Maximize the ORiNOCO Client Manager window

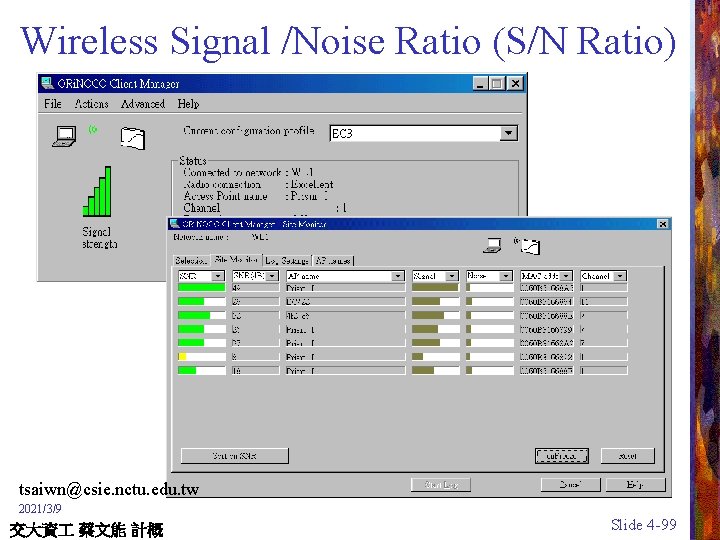point(497,84)
